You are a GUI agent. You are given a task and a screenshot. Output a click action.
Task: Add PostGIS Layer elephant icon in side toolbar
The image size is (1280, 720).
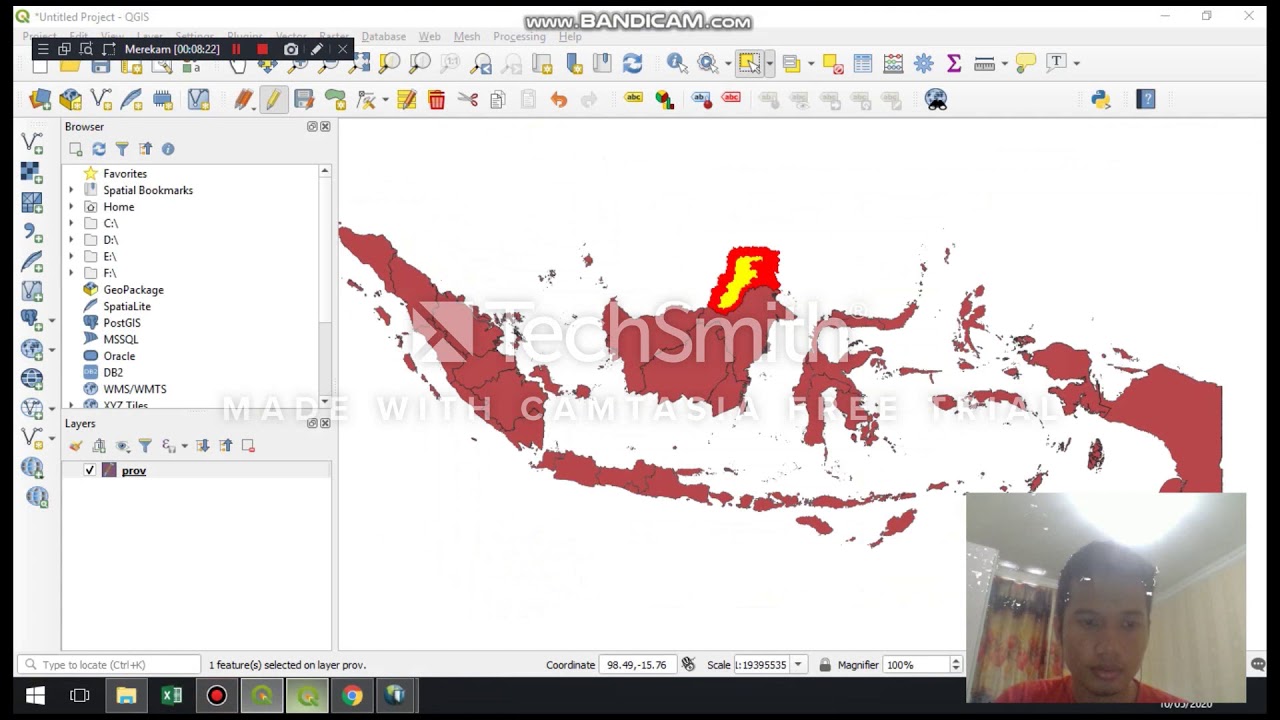(x=32, y=320)
